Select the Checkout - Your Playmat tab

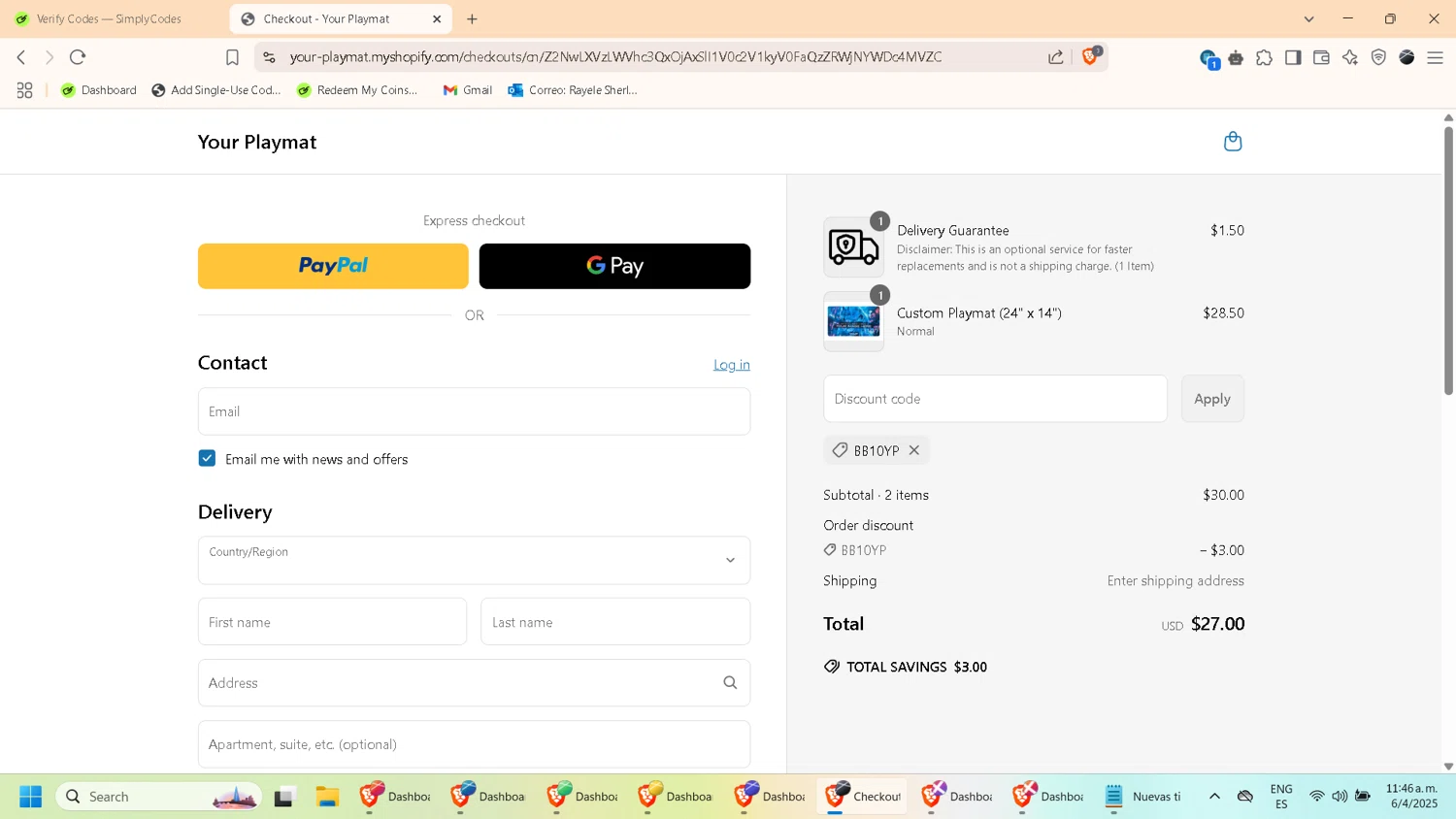[340, 18]
